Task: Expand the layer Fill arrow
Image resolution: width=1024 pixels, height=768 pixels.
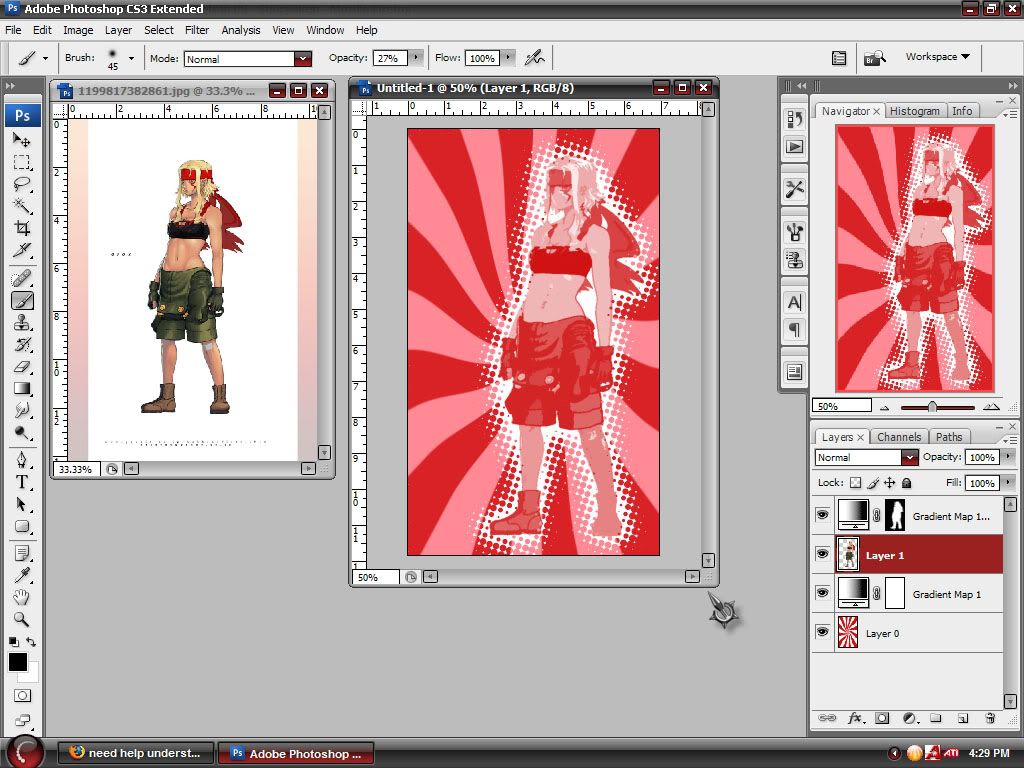Action: point(1009,483)
